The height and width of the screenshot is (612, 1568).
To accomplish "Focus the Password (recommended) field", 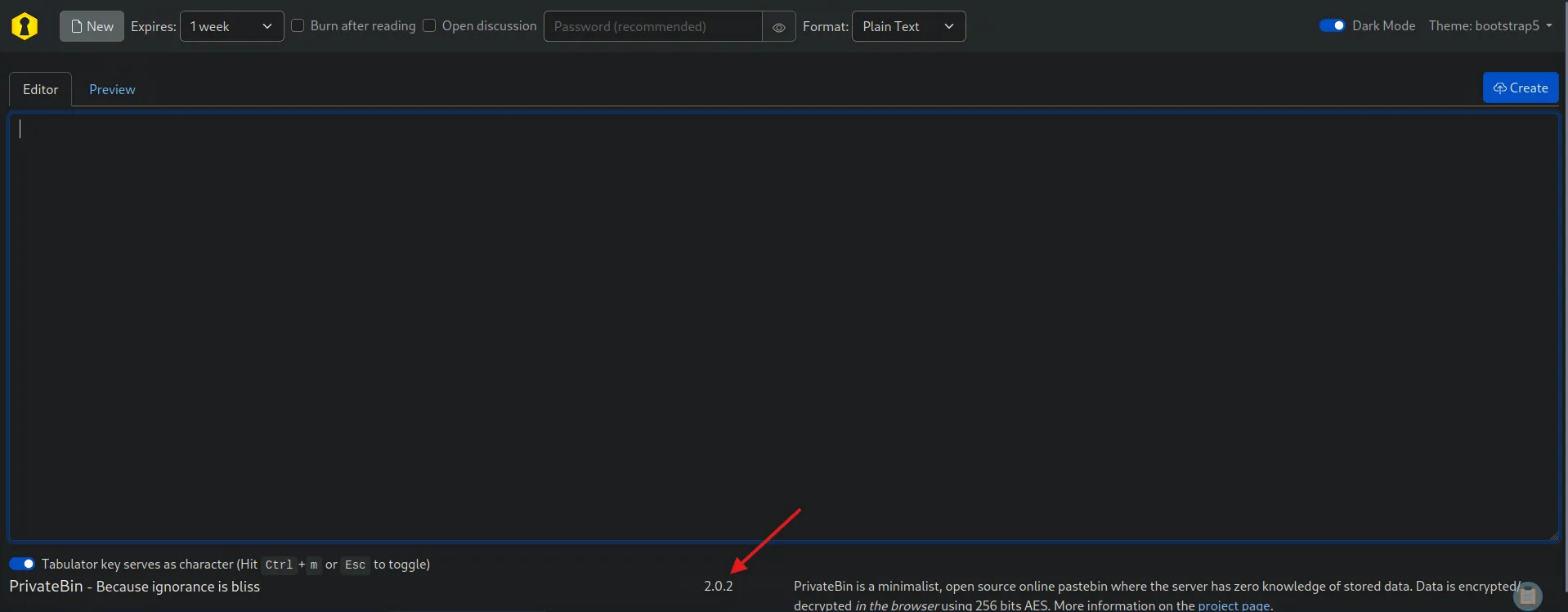I will pyautogui.click(x=653, y=26).
